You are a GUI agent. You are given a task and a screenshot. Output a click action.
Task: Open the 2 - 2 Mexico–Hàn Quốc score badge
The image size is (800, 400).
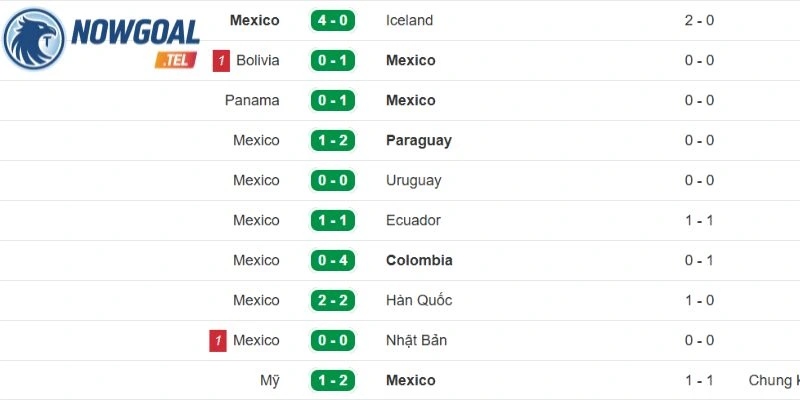pyautogui.click(x=333, y=301)
